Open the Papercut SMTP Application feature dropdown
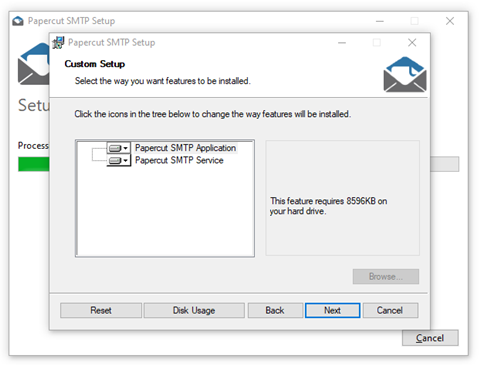 pyautogui.click(x=118, y=148)
